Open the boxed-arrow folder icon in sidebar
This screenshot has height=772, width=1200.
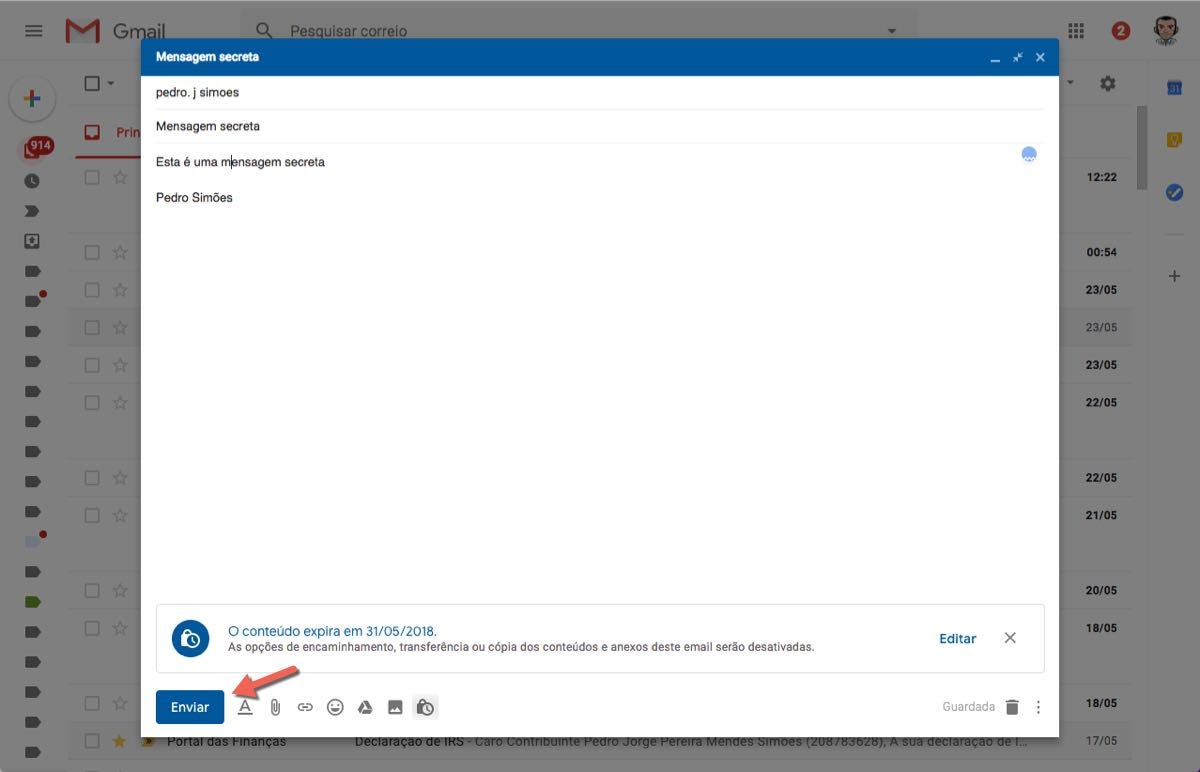32,241
